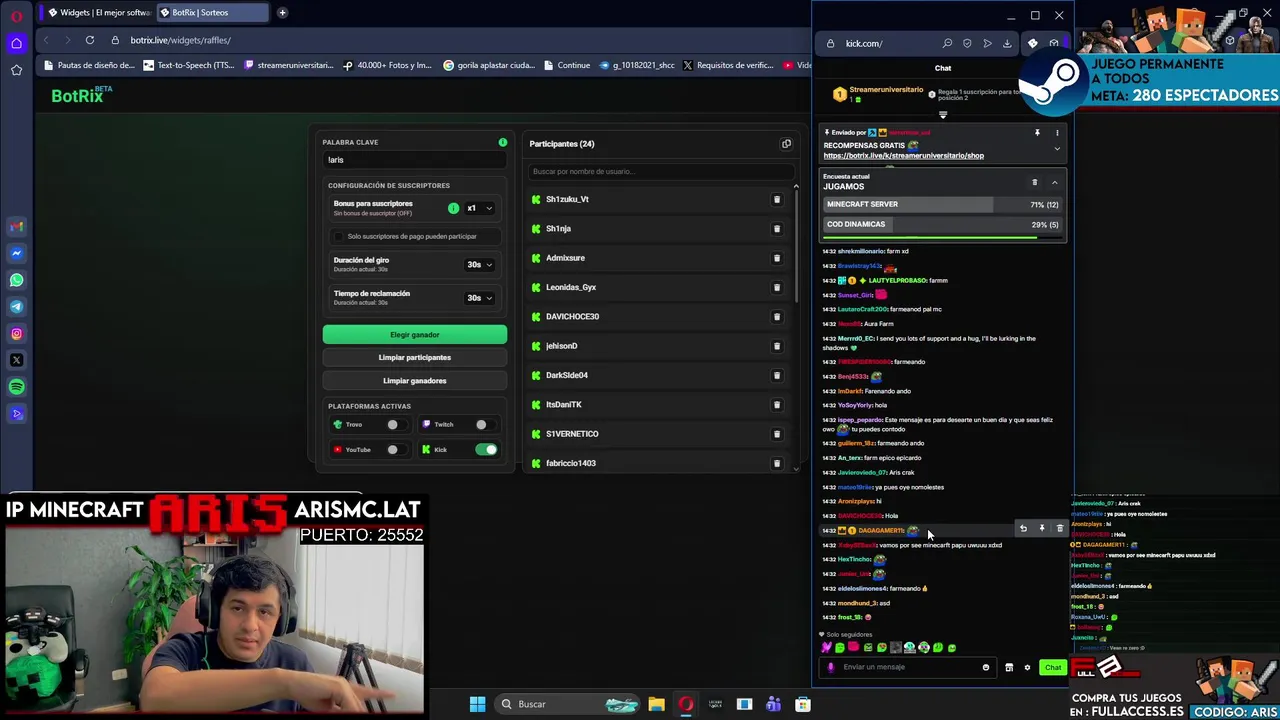Open chat settings gear icon
Screen dimensions: 1280x720
point(1027,668)
